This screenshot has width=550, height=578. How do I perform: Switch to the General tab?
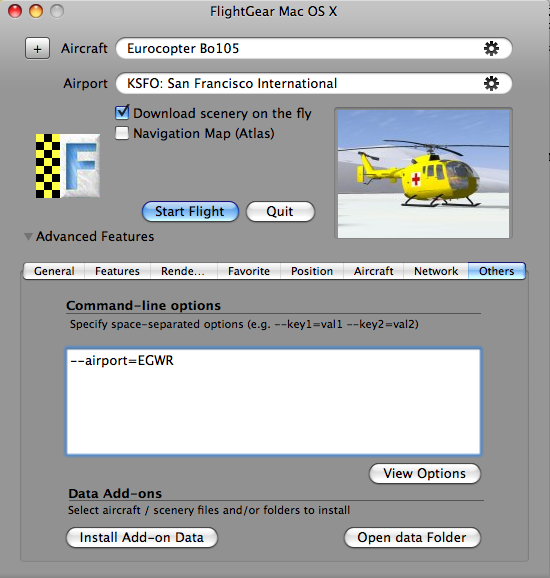click(54, 271)
